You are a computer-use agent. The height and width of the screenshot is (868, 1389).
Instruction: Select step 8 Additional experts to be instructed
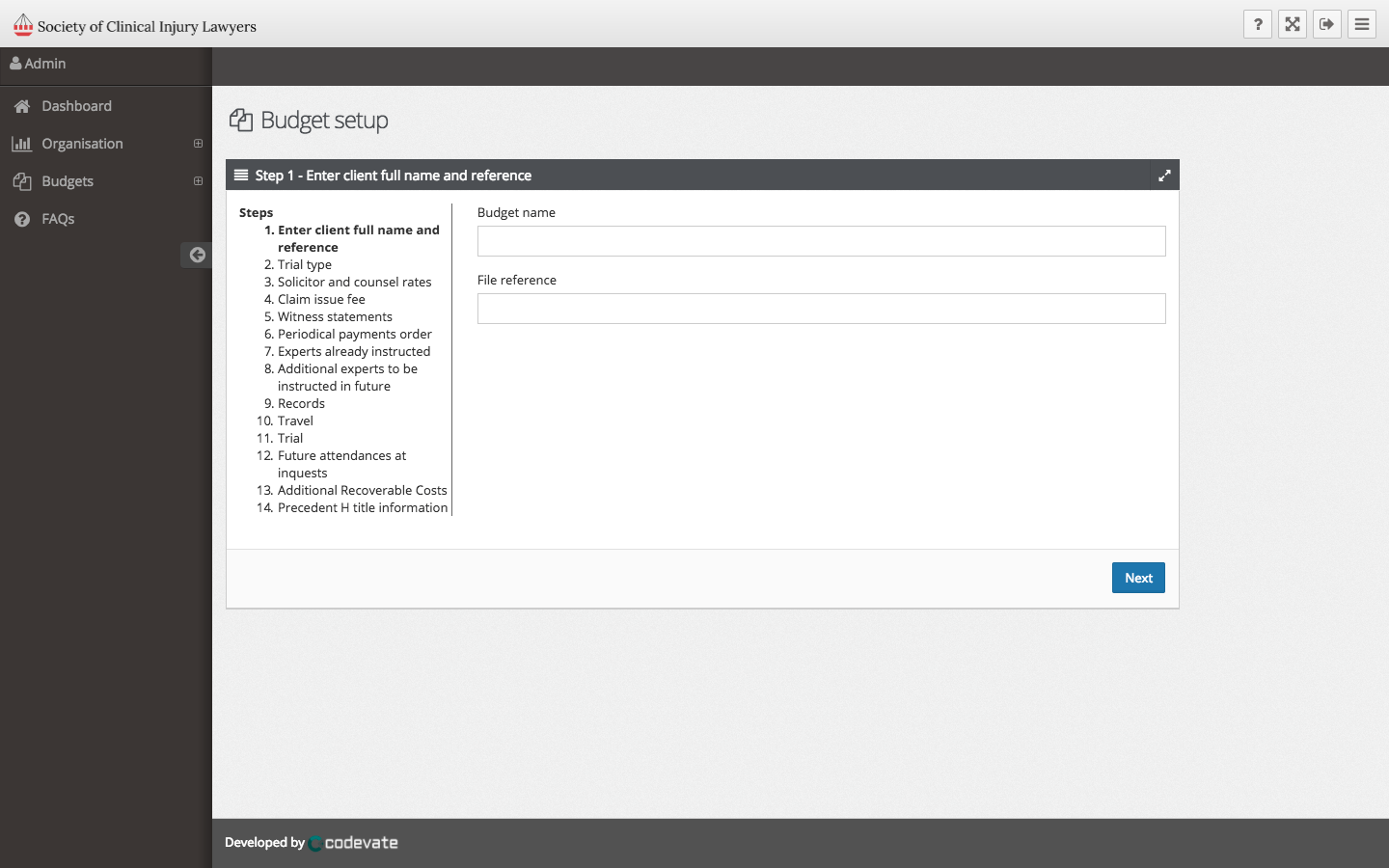coord(347,377)
